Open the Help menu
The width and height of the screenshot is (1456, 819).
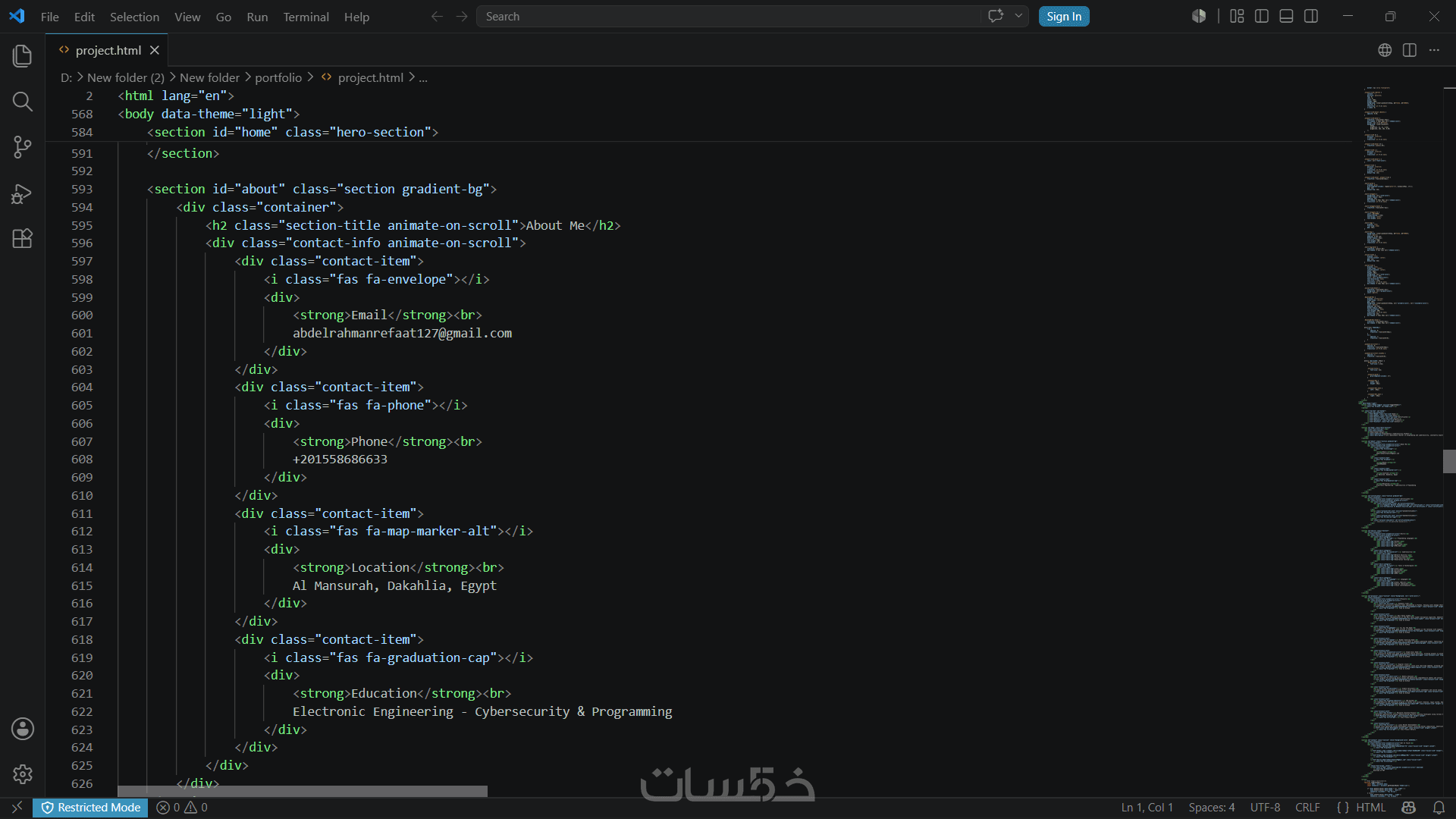pyautogui.click(x=356, y=17)
